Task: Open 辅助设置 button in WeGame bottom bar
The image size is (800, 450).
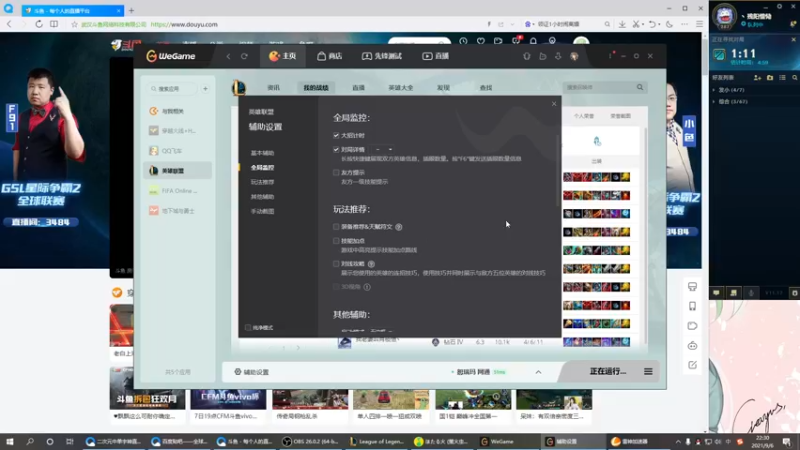Action: pos(252,372)
